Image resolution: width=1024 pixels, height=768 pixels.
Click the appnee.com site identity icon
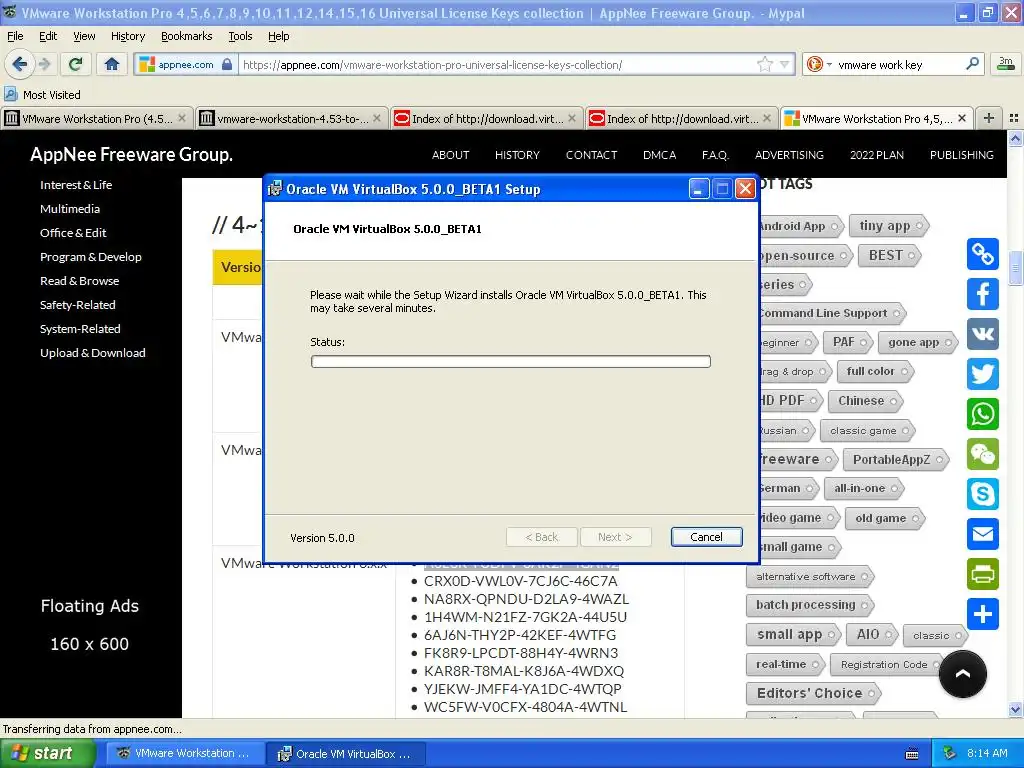(x=185, y=64)
